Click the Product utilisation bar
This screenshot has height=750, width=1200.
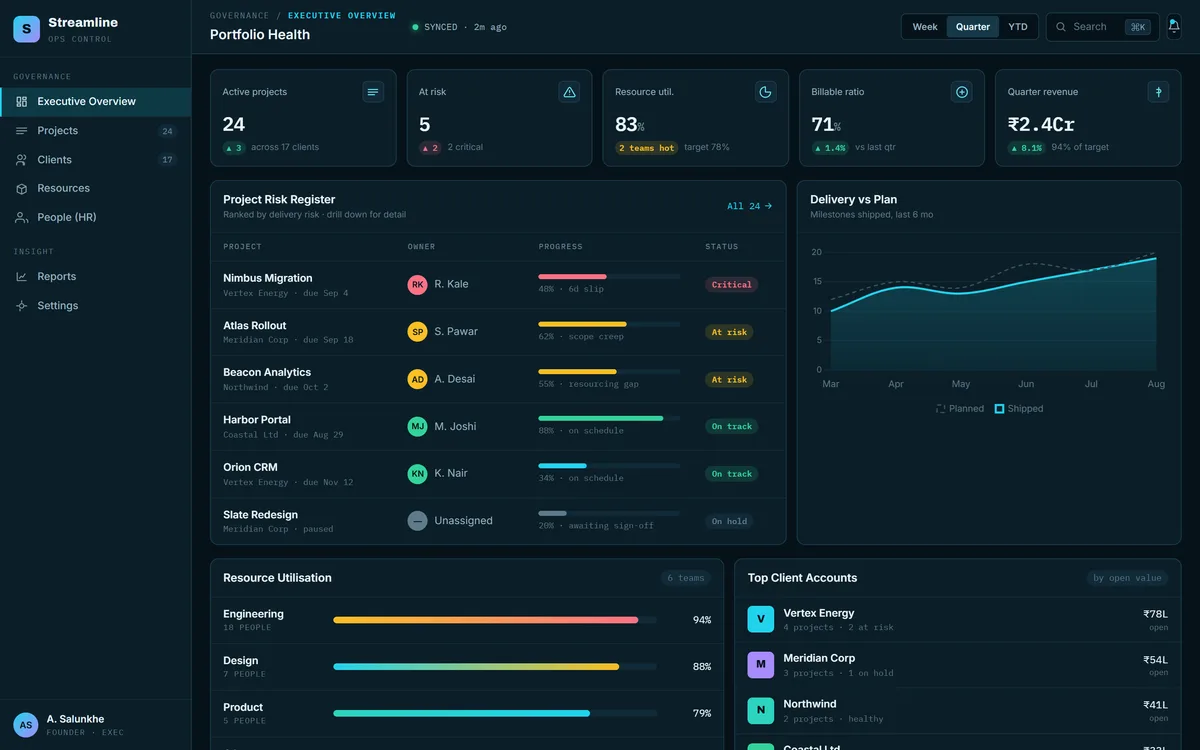(x=495, y=713)
